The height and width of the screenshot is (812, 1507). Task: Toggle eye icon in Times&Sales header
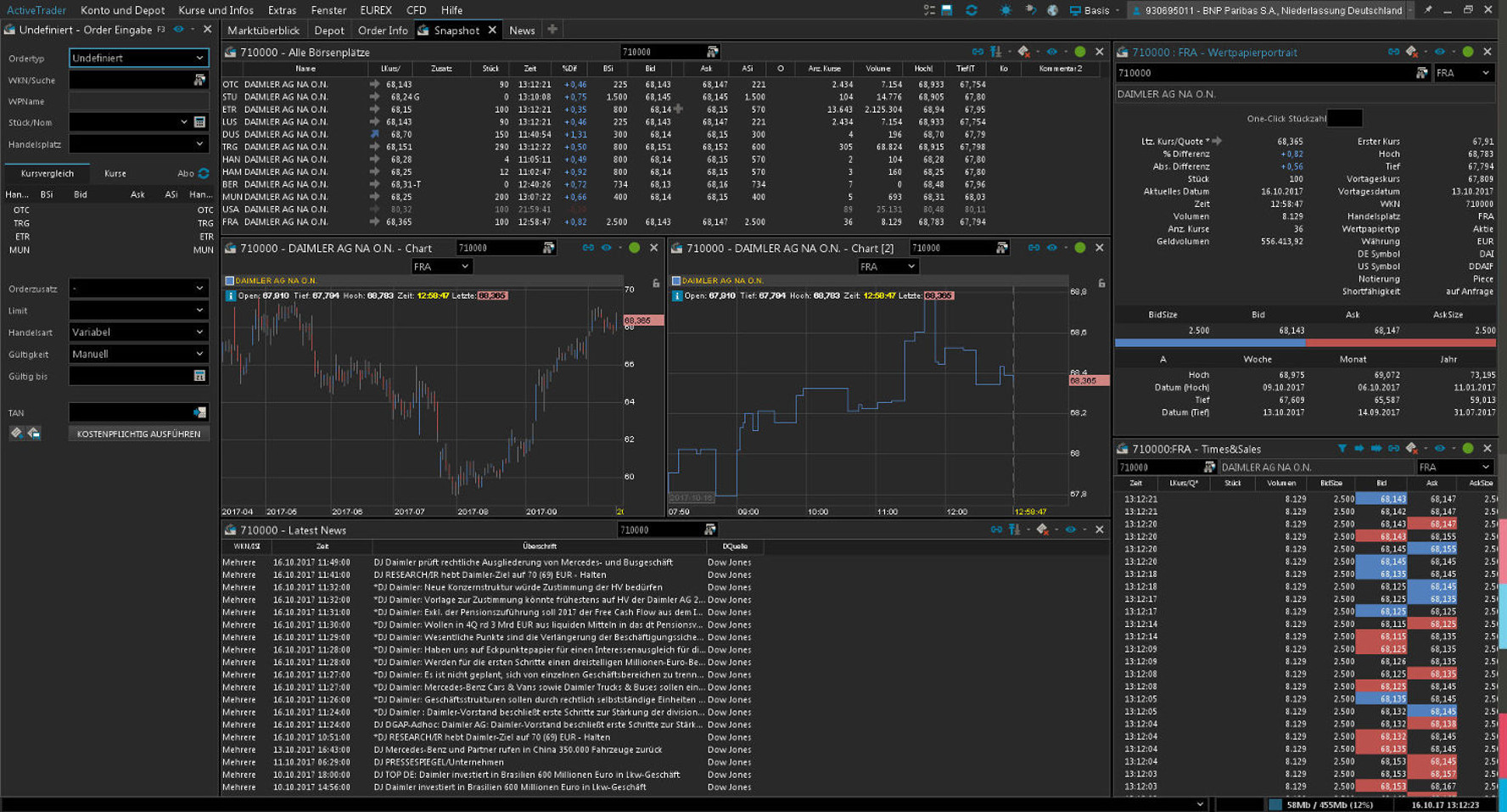pyautogui.click(x=1440, y=448)
